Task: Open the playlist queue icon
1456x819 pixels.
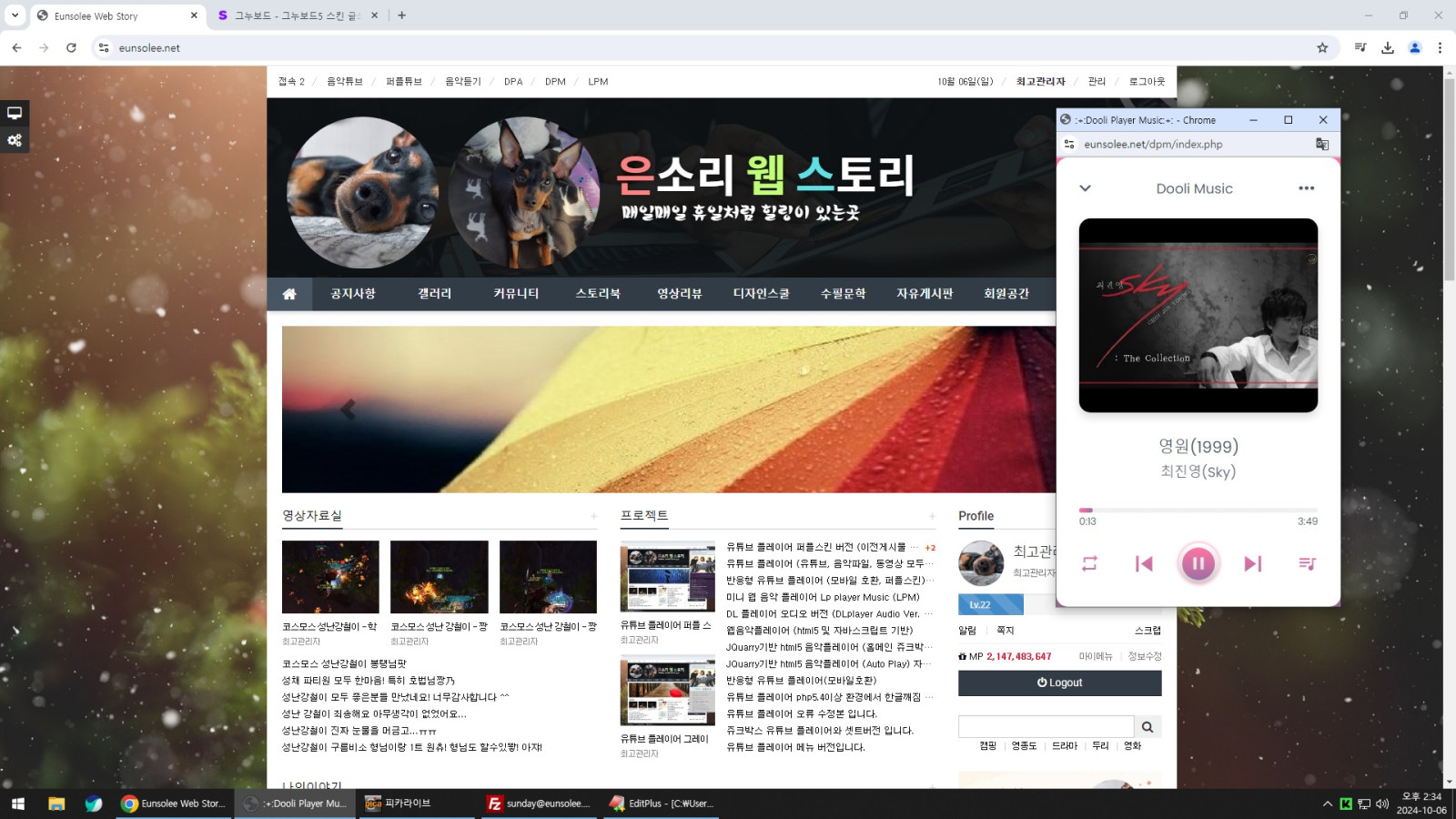Action: (1307, 563)
